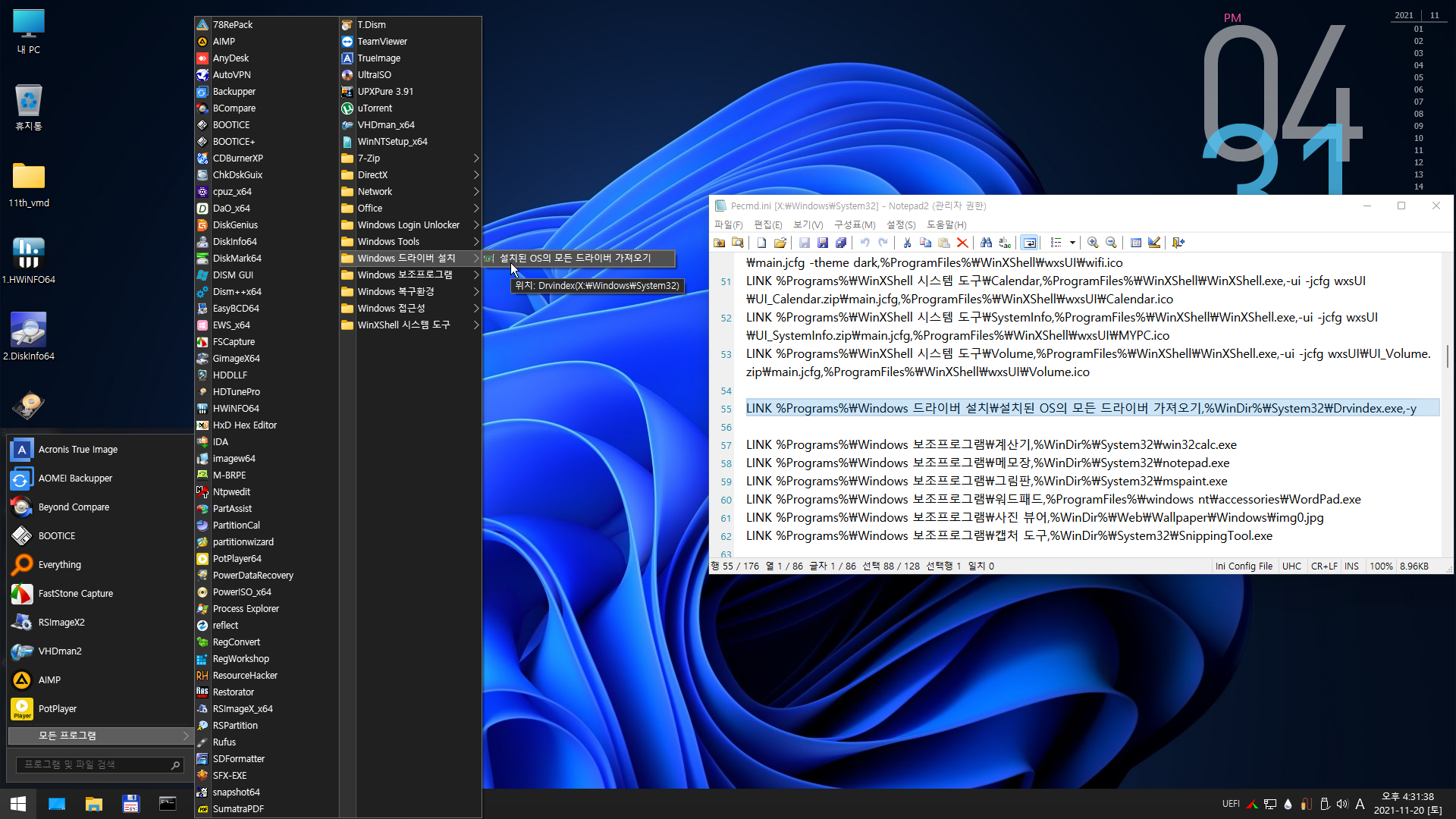Click the Customize Schemes icon in Notepad2
This screenshot has width=1456, height=819.
coord(1153,243)
